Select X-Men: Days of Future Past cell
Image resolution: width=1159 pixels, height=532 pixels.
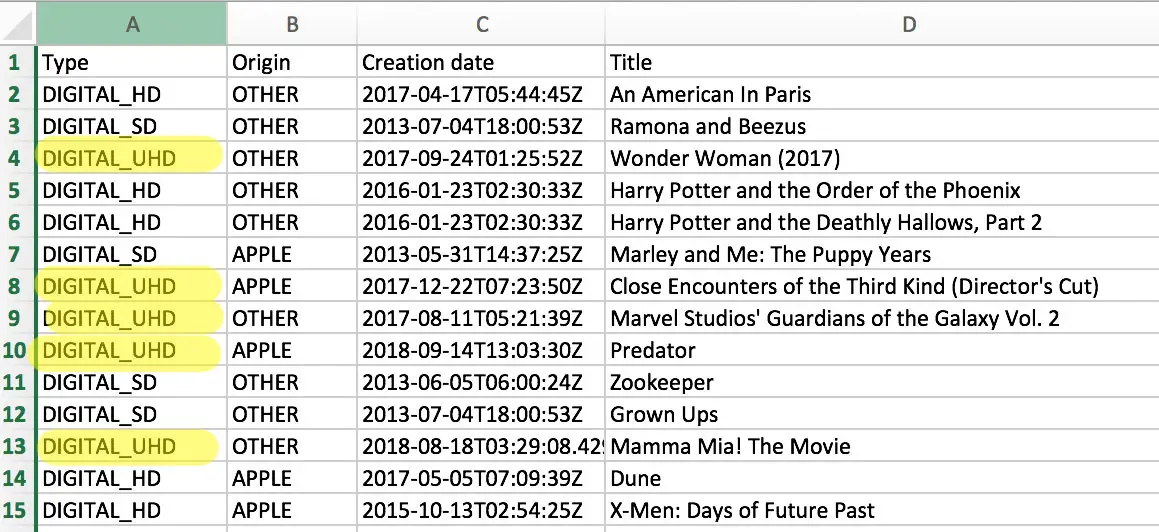point(883,510)
